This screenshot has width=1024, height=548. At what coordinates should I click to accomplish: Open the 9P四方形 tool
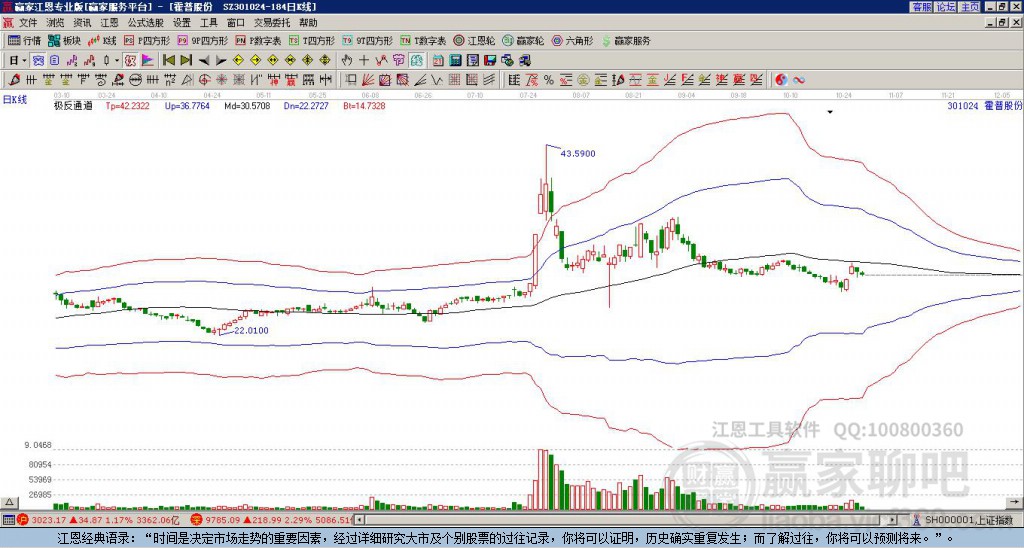point(202,40)
